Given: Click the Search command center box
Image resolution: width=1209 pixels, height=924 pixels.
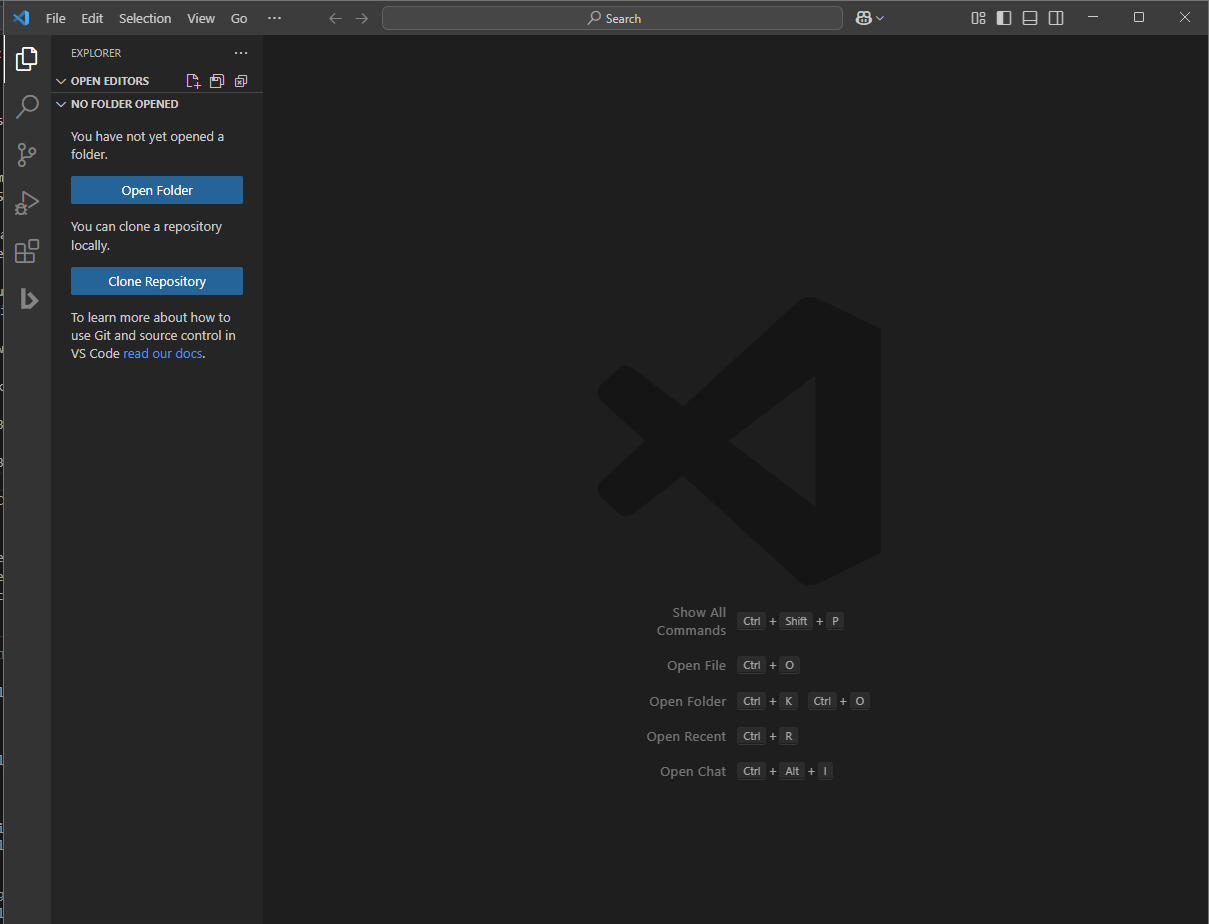Looking at the screenshot, I should [612, 18].
